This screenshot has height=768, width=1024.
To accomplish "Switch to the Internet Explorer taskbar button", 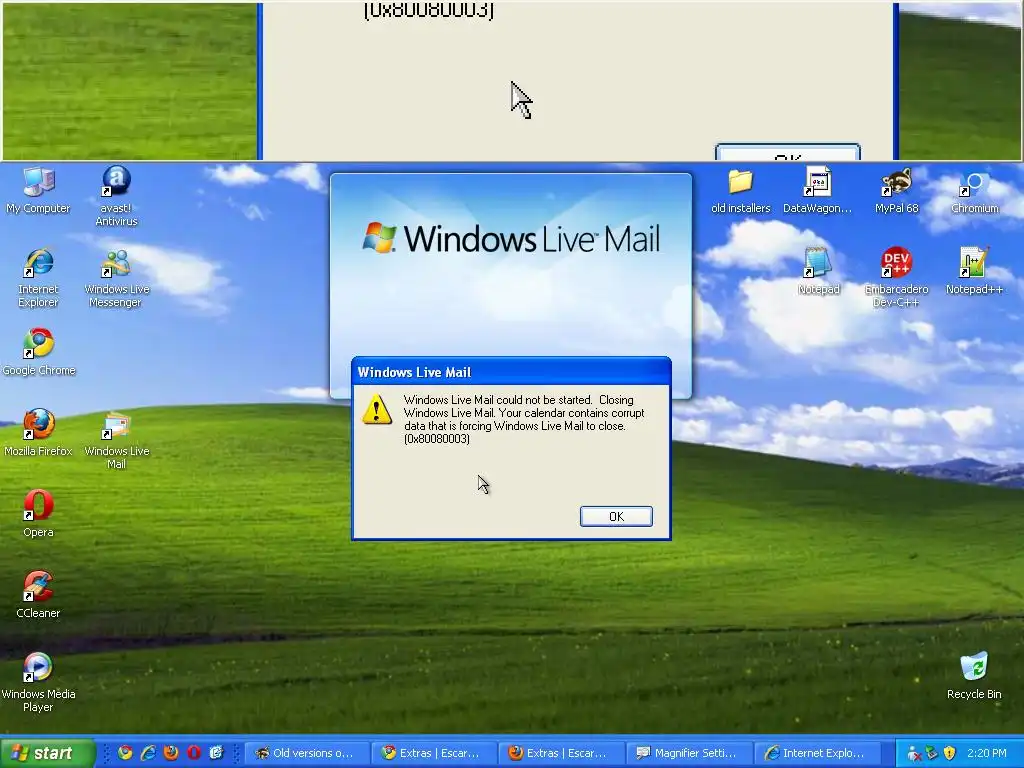I will (x=816, y=753).
